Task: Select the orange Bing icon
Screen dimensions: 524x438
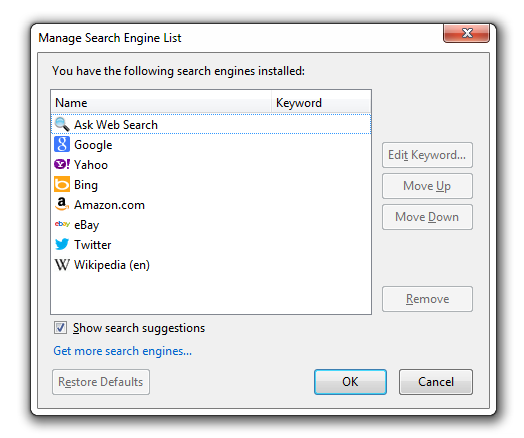Action: pyautogui.click(x=62, y=184)
